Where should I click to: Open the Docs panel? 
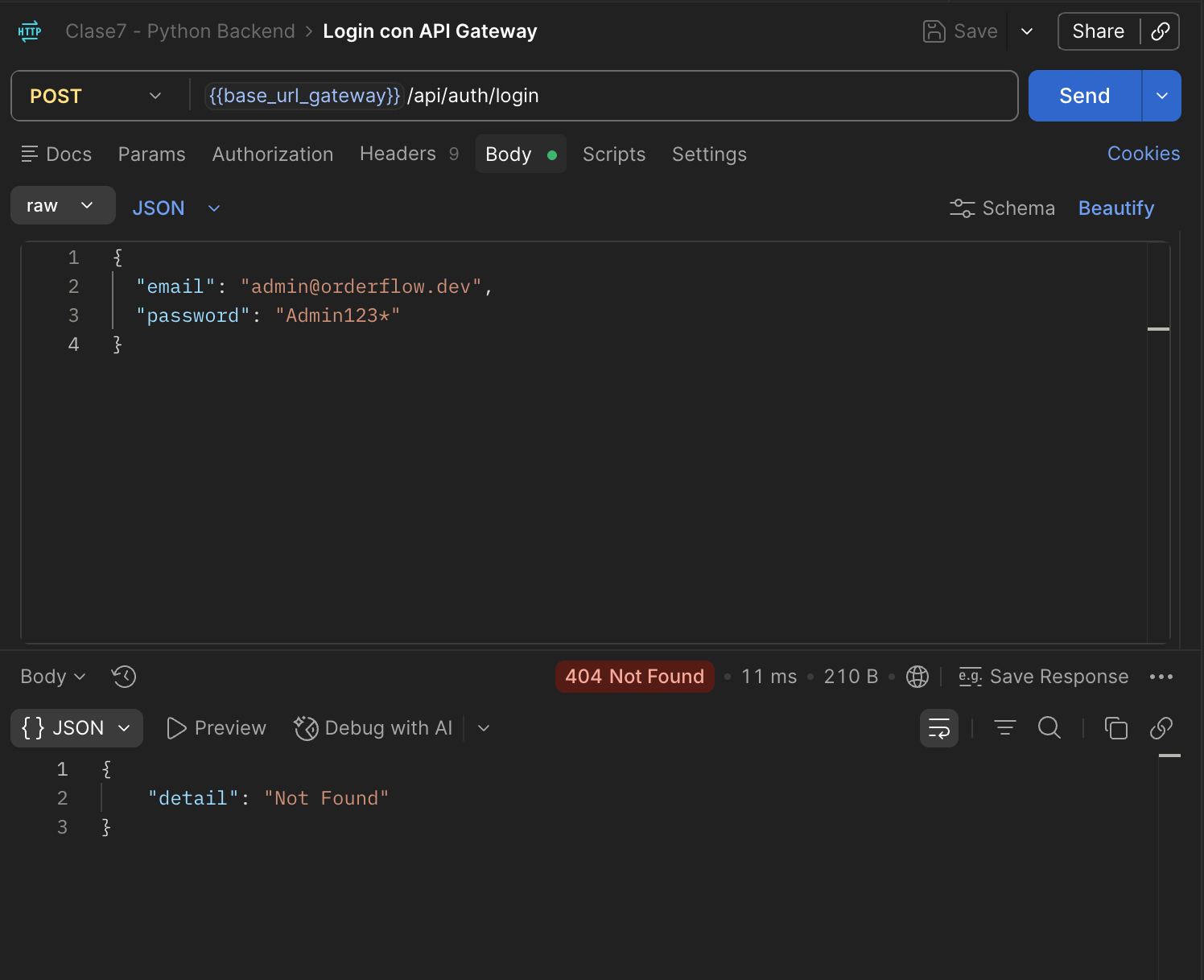tap(56, 154)
